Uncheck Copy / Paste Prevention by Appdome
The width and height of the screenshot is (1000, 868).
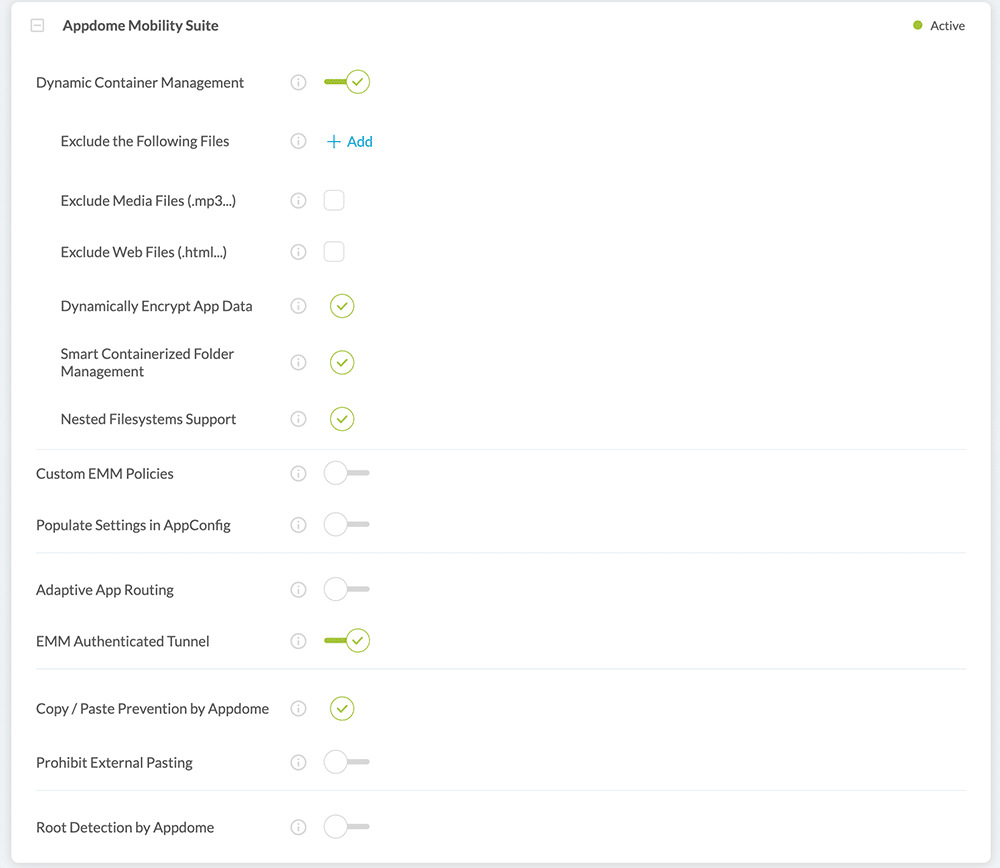click(342, 708)
